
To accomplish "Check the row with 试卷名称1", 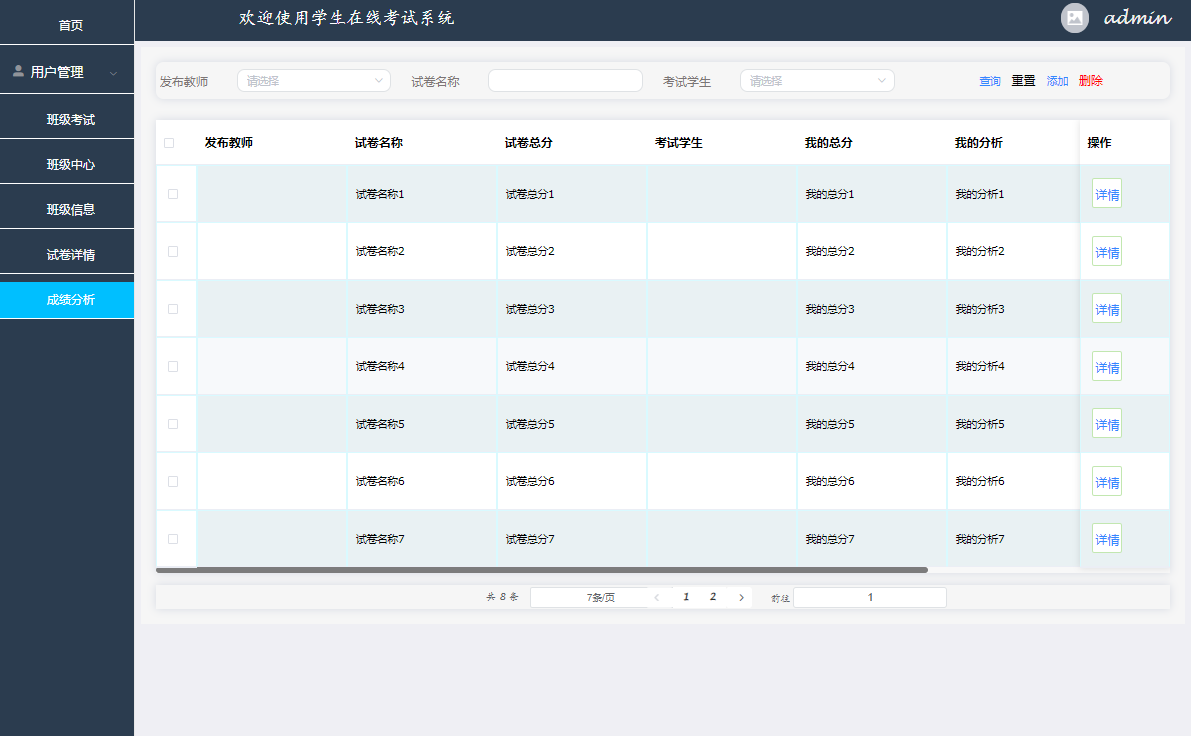I will tap(173, 194).
